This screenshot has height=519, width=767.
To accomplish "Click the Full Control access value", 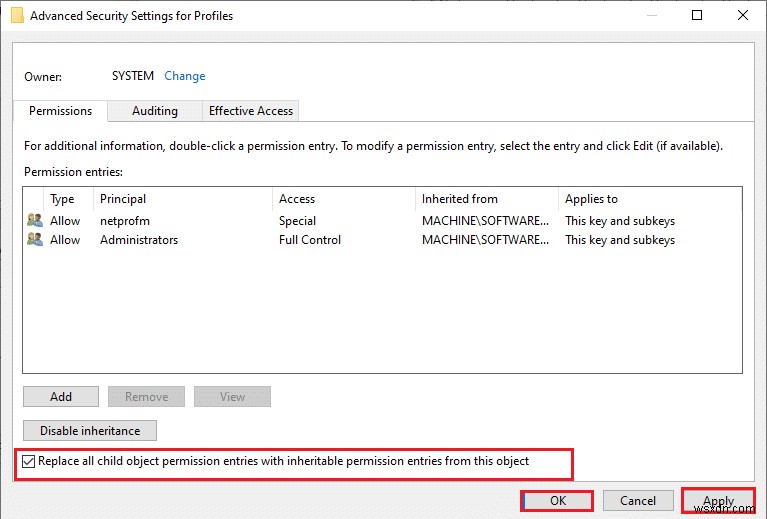I will pyautogui.click(x=310, y=240).
